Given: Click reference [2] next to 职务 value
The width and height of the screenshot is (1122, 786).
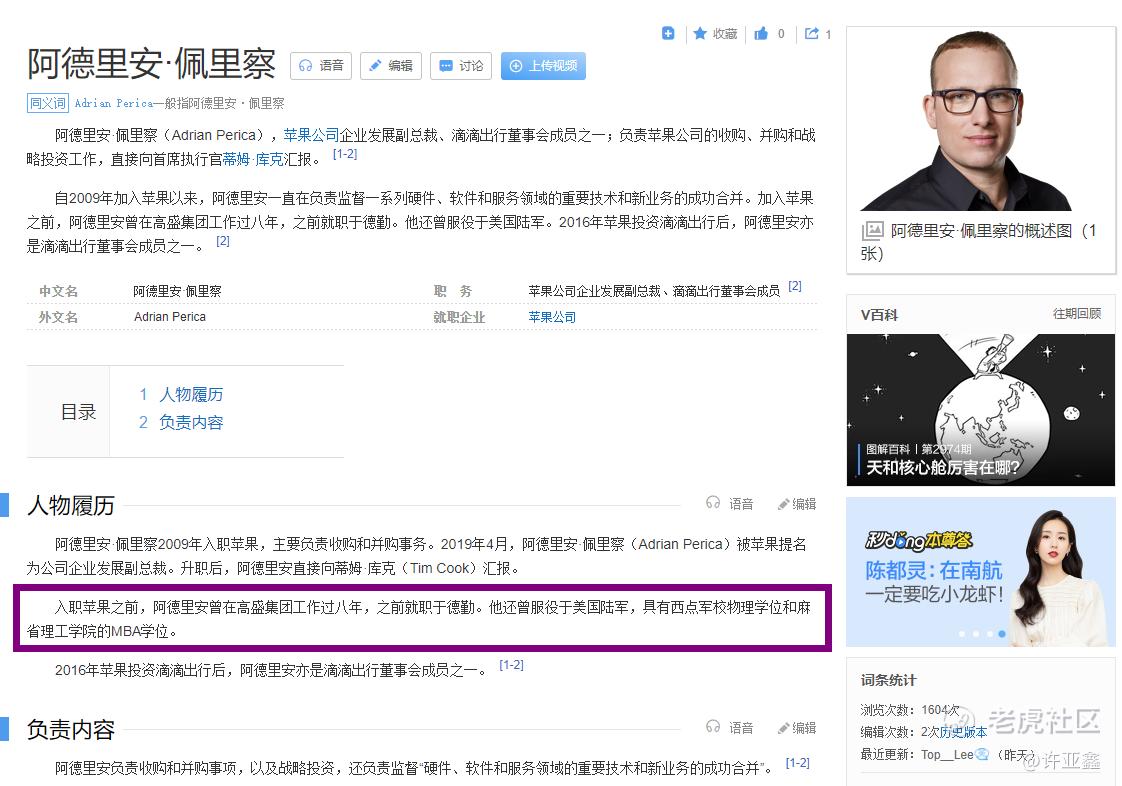Looking at the screenshot, I should [x=795, y=286].
